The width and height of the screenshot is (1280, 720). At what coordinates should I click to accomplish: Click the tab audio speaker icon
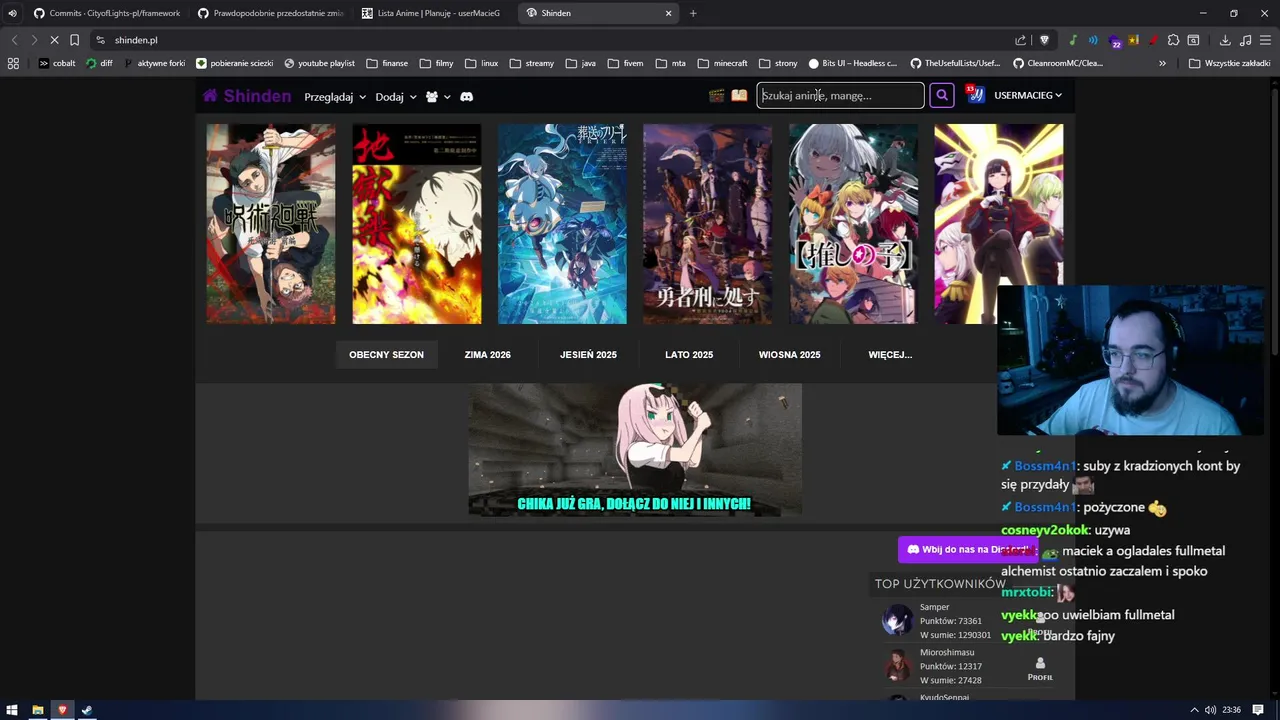pos(12,13)
